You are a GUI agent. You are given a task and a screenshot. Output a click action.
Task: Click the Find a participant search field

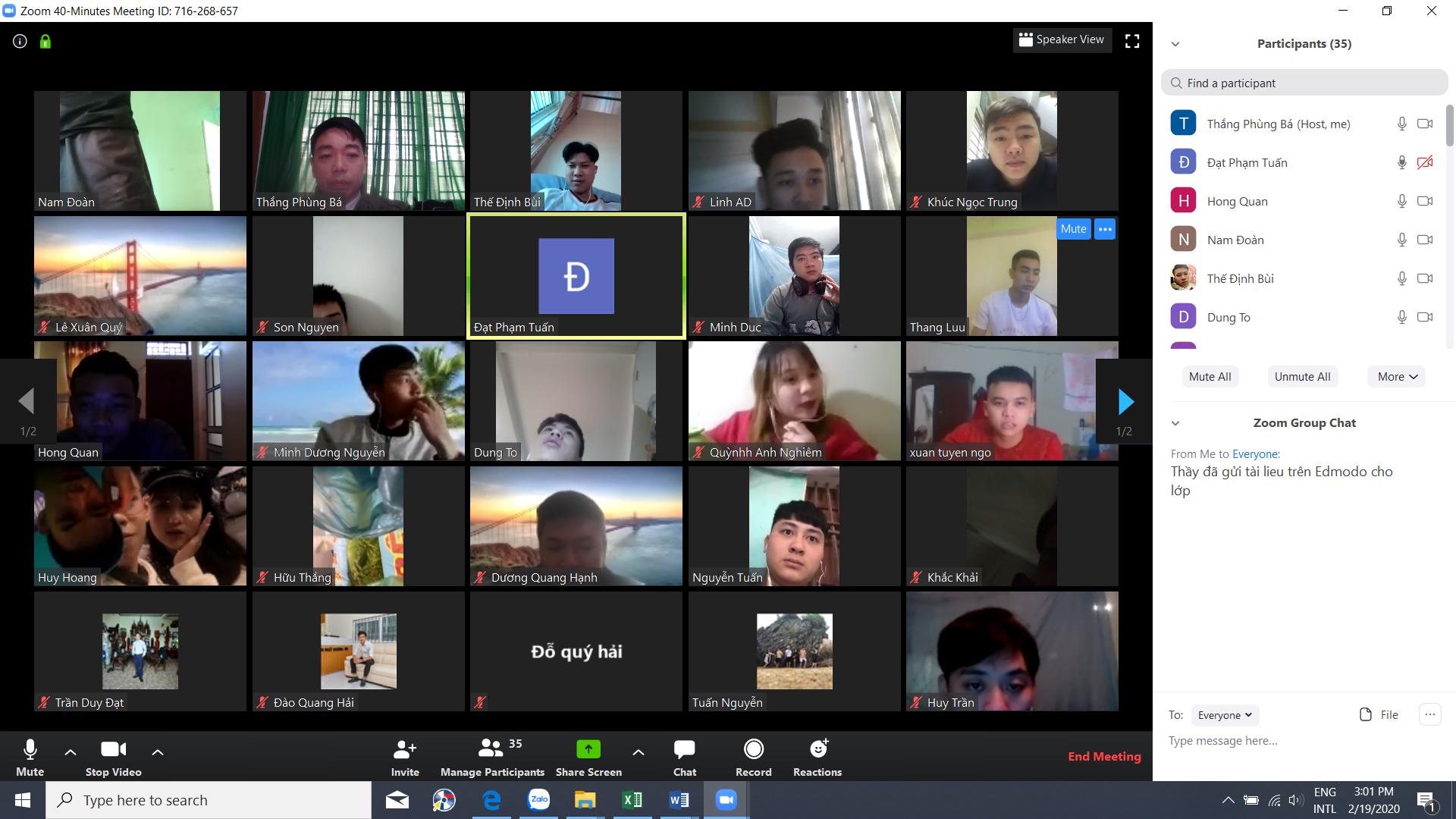click(x=1304, y=83)
